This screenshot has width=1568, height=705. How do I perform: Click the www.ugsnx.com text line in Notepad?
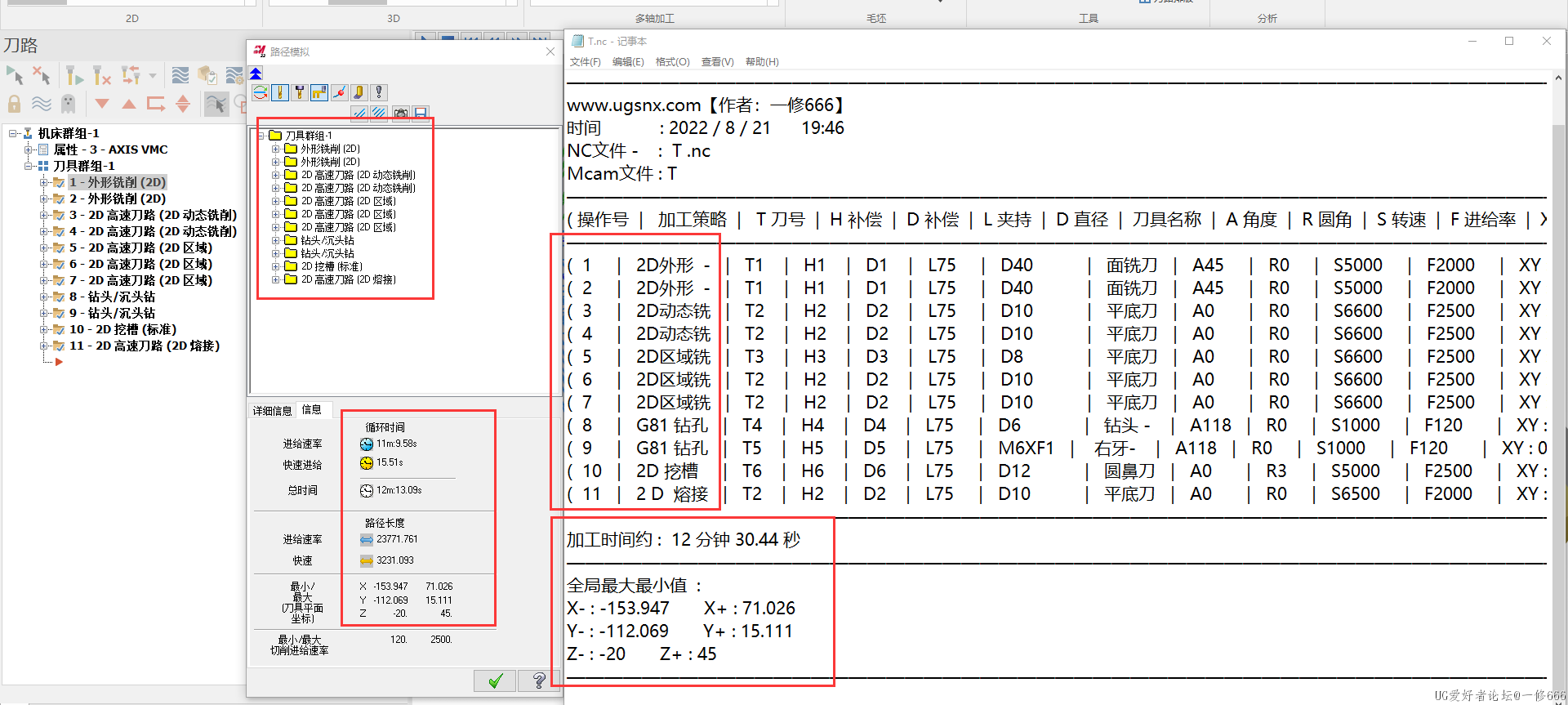(707, 105)
